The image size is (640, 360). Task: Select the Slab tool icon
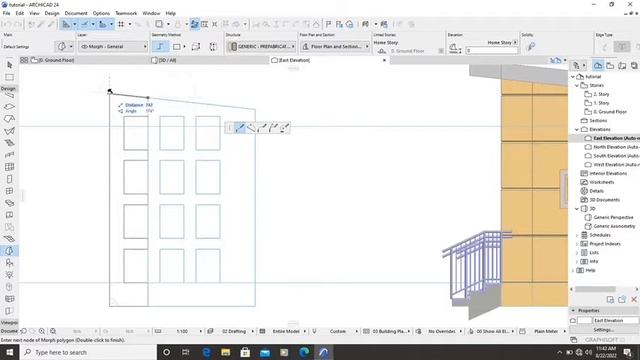[9, 107]
